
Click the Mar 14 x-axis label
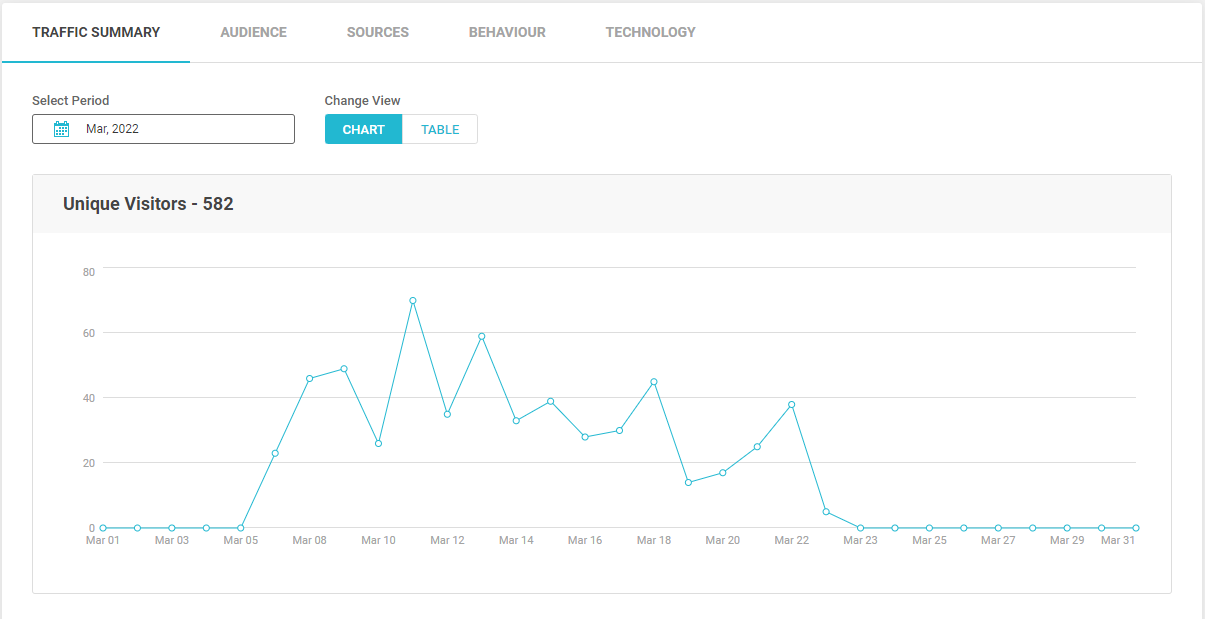tap(516, 541)
